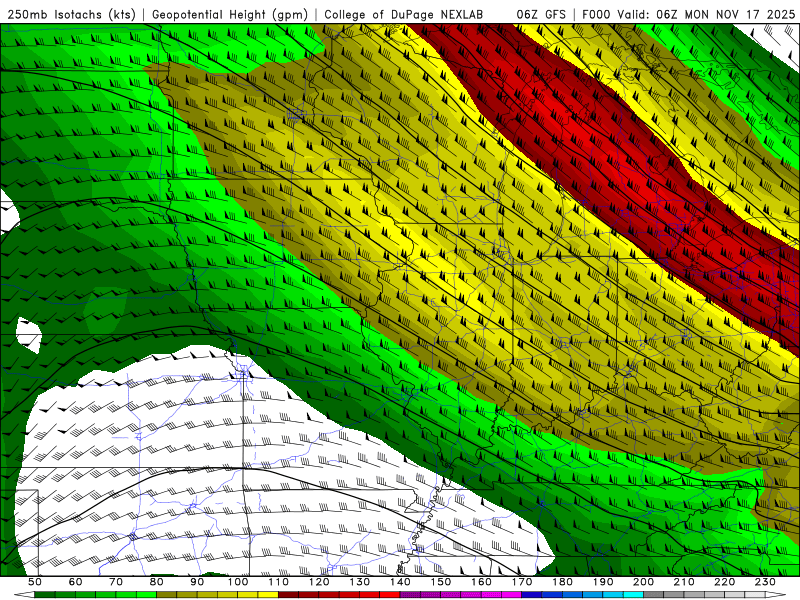This screenshot has width=800, height=600.
Task: Click the 'Geopotential Height (gpm)' header label
Action: pyautogui.click(x=230, y=14)
